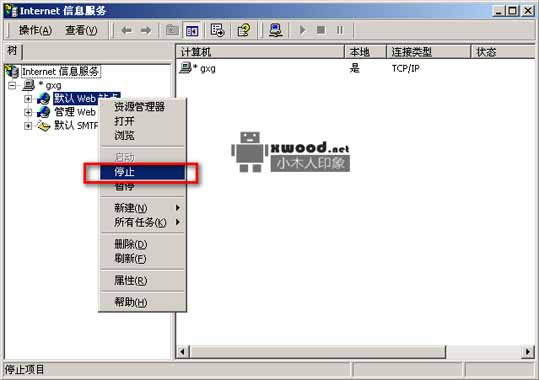
Task: Sort by the 连接类型 column header
Action: (x=428, y=52)
